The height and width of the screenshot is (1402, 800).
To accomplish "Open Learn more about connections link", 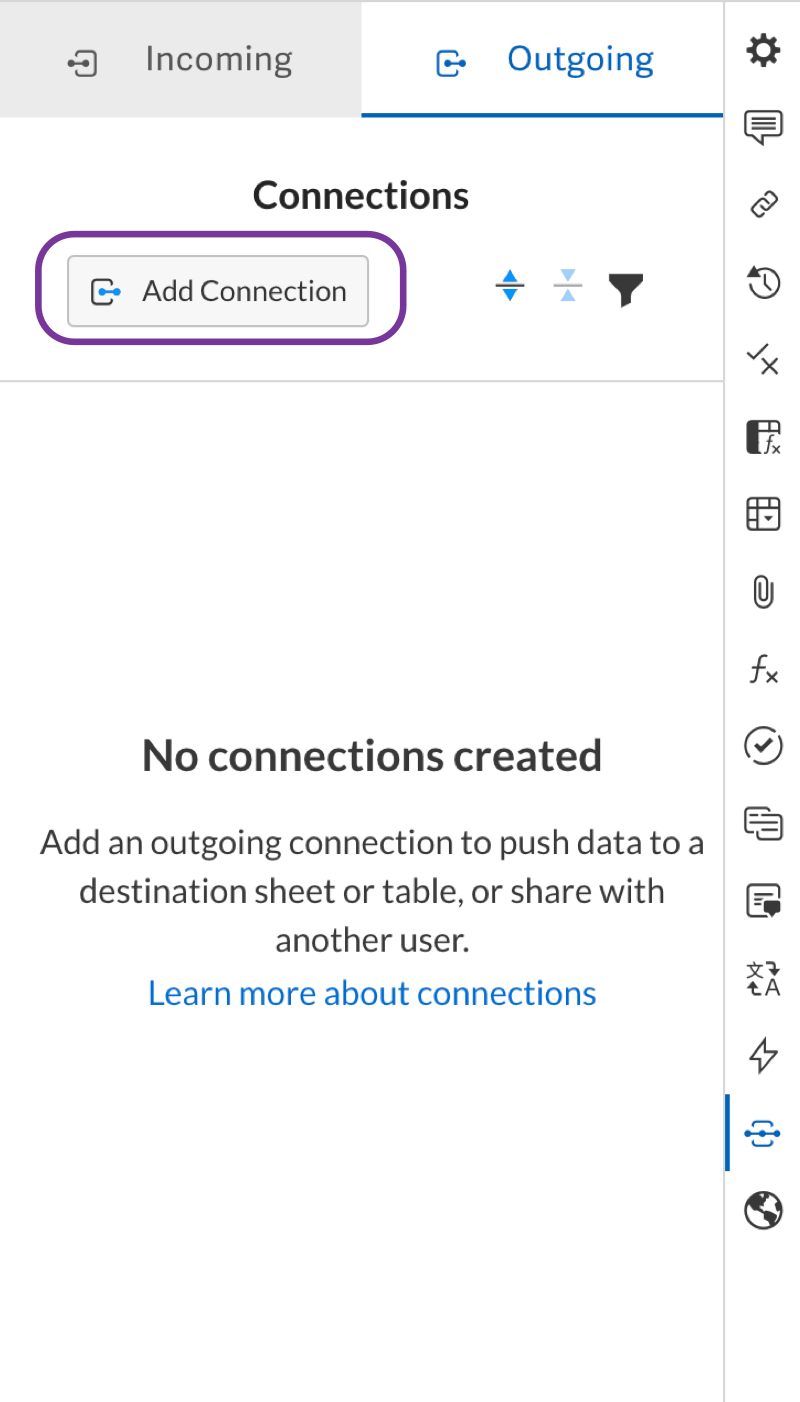I will [x=372, y=993].
